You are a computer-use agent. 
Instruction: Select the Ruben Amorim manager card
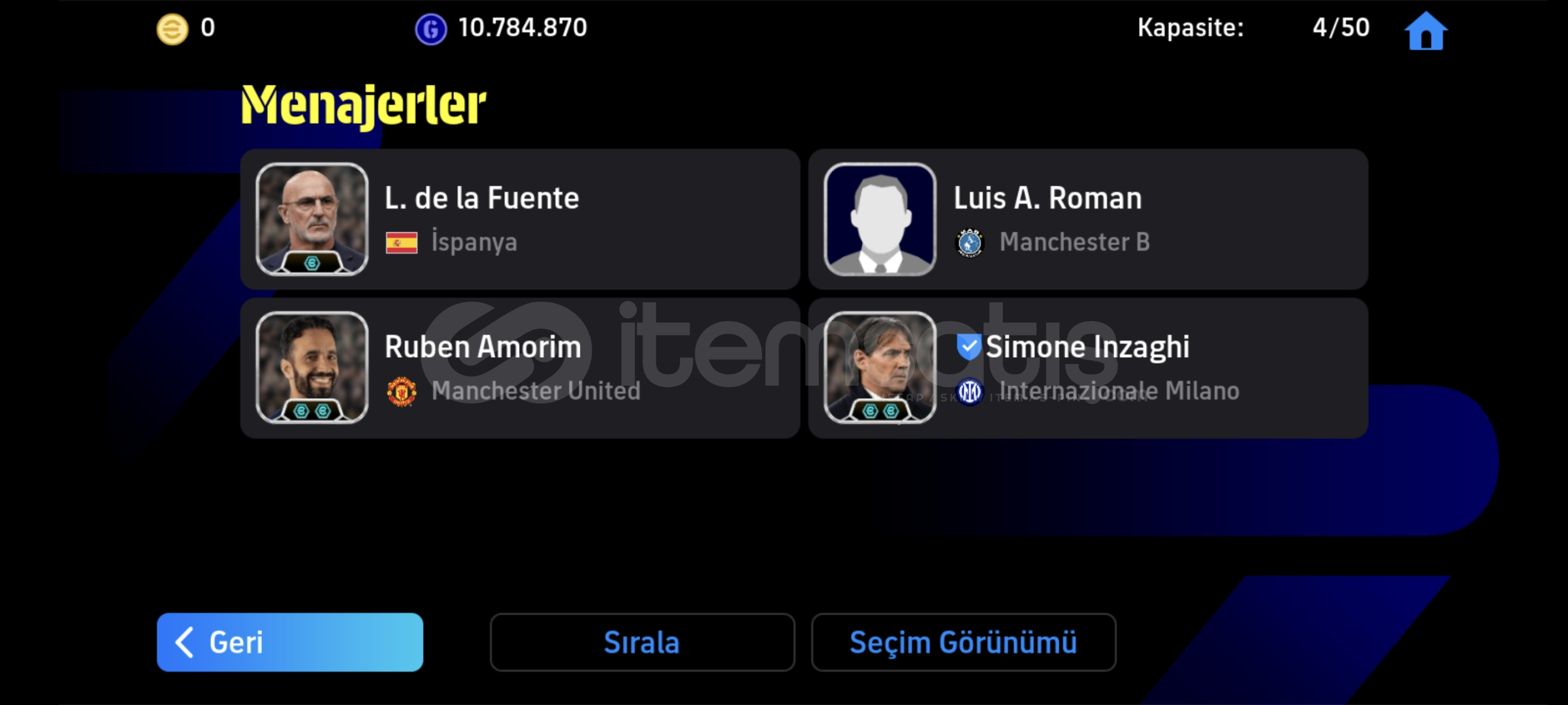click(x=520, y=368)
